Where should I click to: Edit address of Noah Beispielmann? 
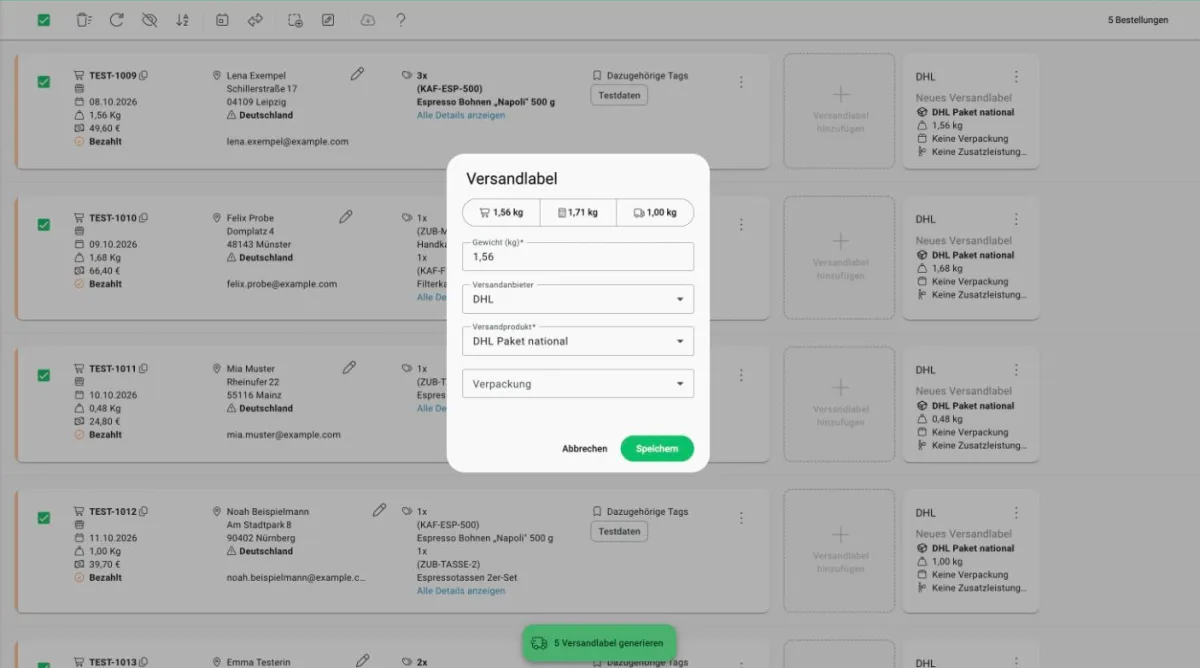click(380, 510)
